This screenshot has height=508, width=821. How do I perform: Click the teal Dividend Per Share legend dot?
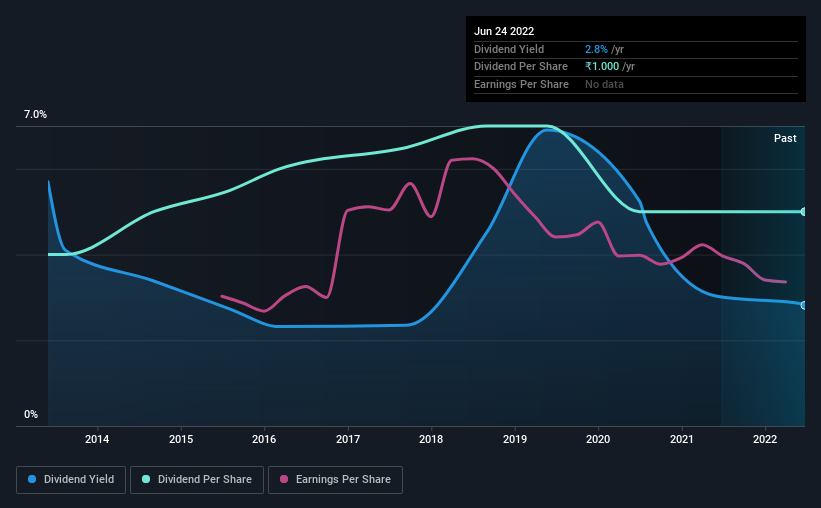pyautogui.click(x=146, y=479)
